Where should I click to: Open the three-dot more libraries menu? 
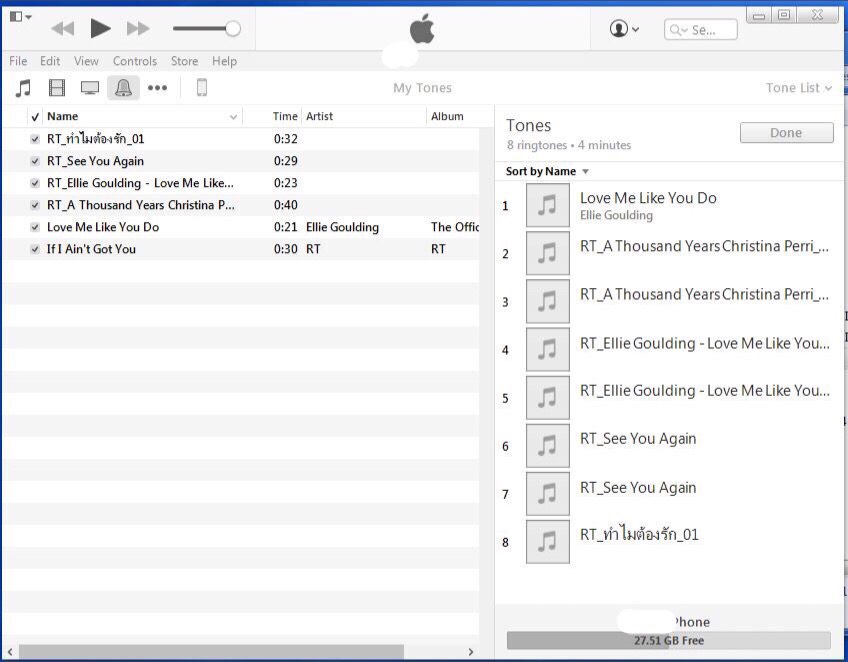[x=157, y=88]
